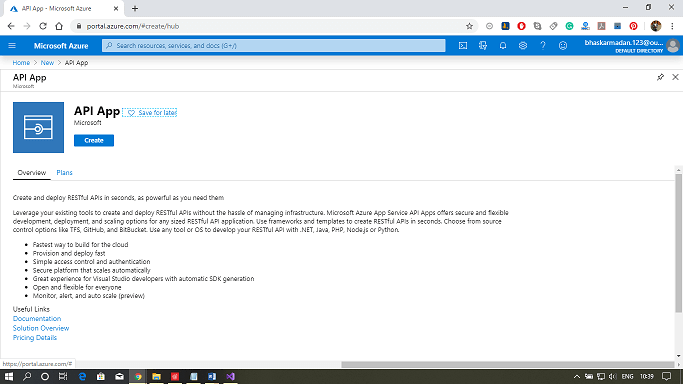
Task: Click the Opera extension icon
Action: click(x=521, y=26)
